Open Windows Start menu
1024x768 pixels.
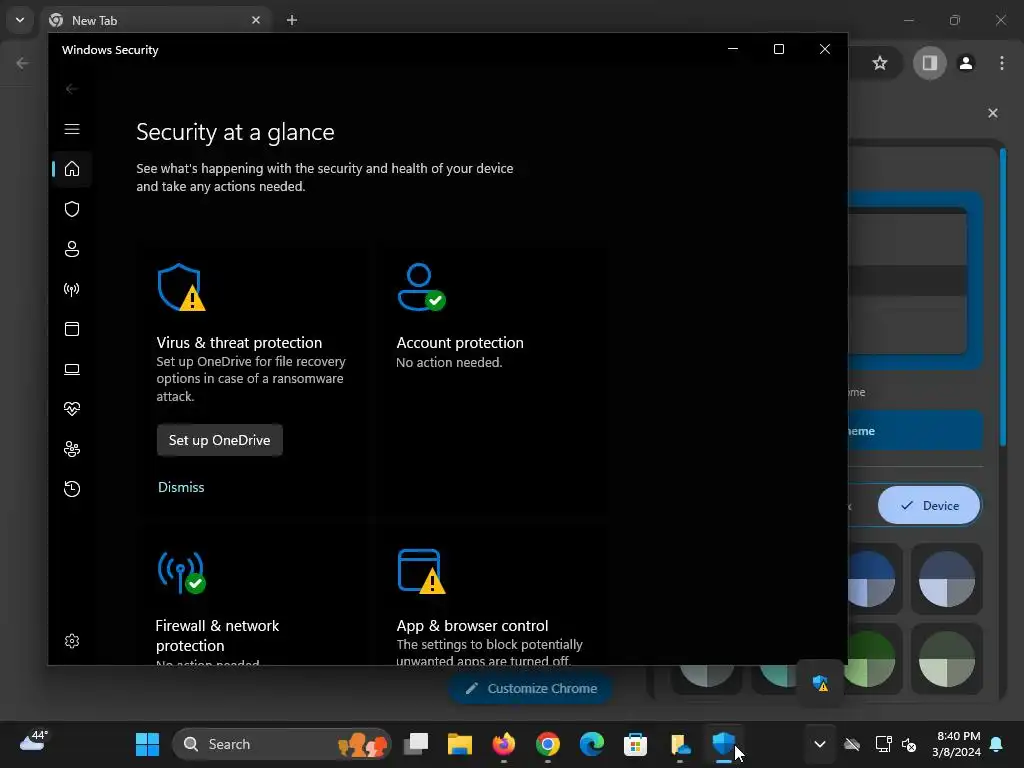click(148, 744)
